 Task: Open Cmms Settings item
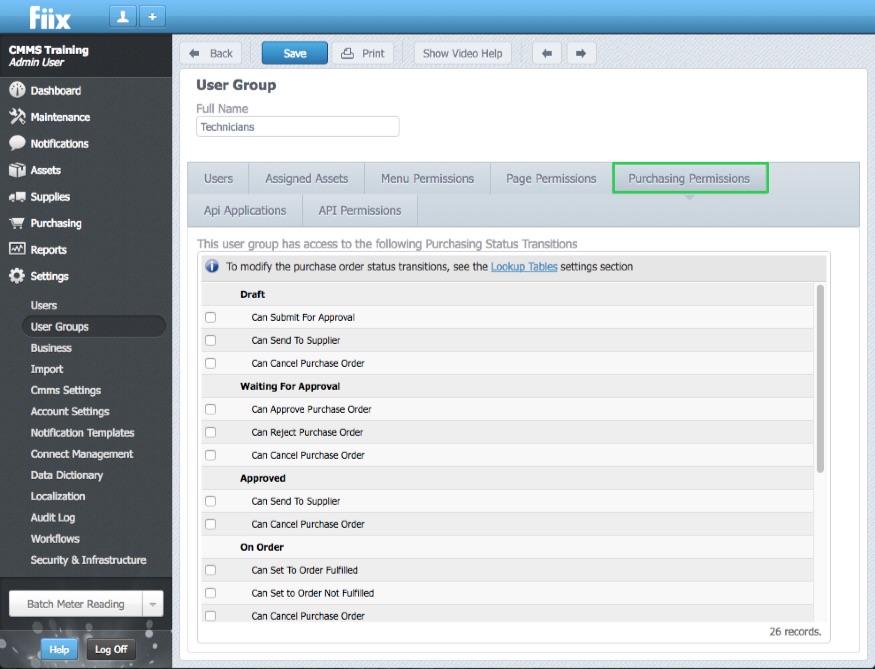pyautogui.click(x=66, y=390)
